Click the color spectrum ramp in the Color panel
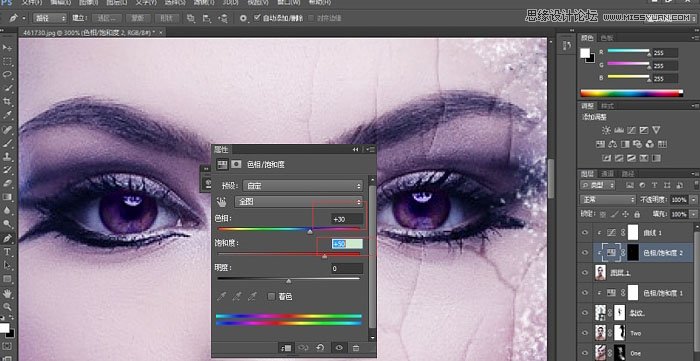 [631, 93]
